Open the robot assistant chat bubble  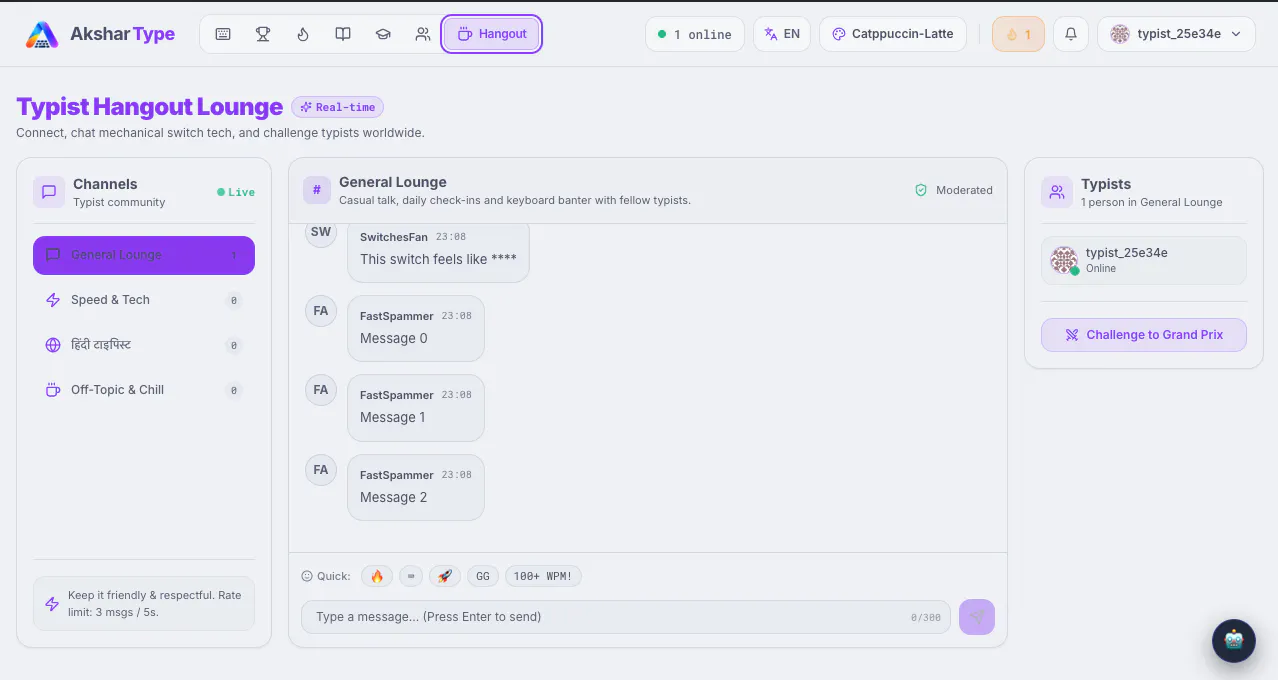pyautogui.click(x=1234, y=641)
